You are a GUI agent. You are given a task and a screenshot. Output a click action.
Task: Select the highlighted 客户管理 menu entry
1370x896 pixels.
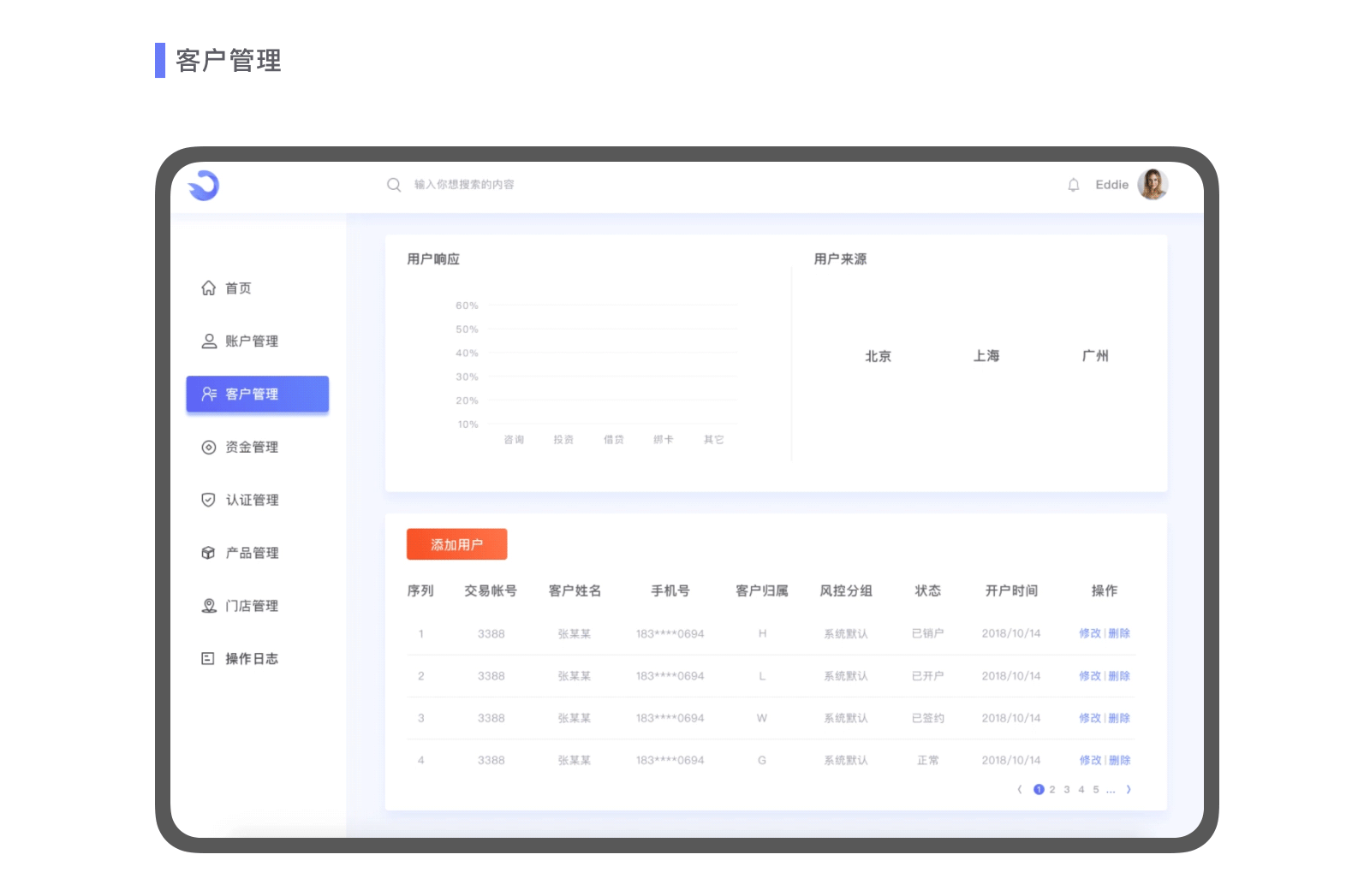[x=257, y=394]
